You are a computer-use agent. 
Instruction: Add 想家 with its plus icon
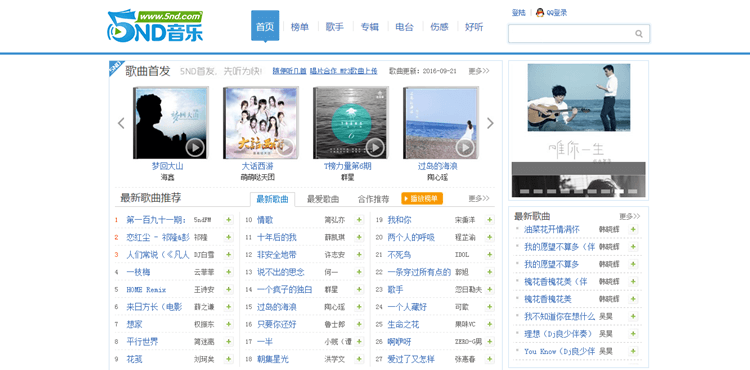pos(229,324)
